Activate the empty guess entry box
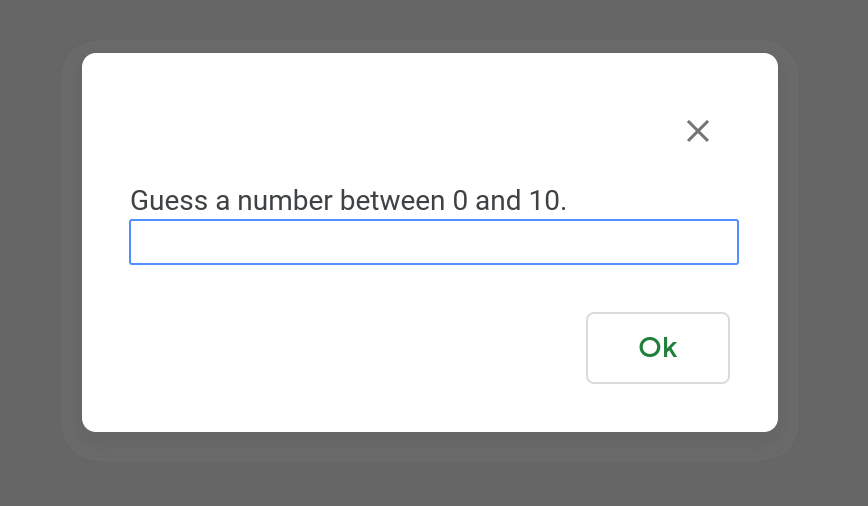This screenshot has height=506, width=868. (x=433, y=242)
